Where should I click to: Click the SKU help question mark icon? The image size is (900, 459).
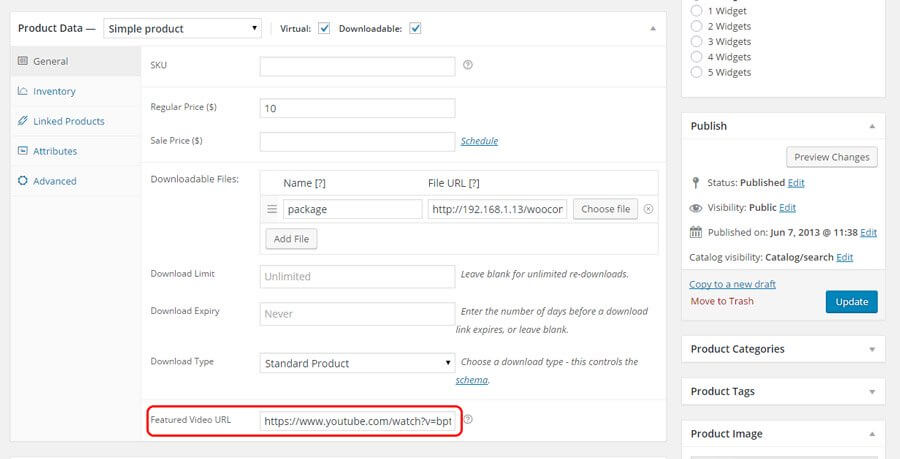[x=467, y=66]
